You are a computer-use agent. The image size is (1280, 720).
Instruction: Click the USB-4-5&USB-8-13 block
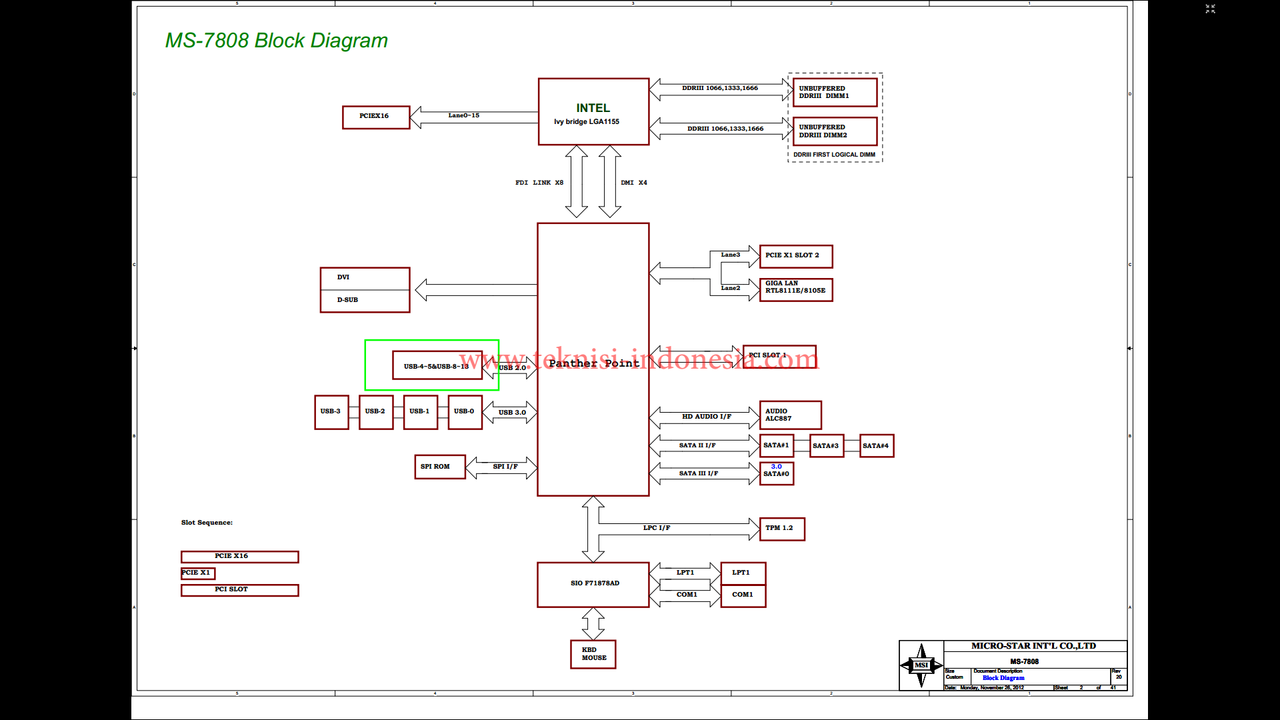(x=436, y=367)
